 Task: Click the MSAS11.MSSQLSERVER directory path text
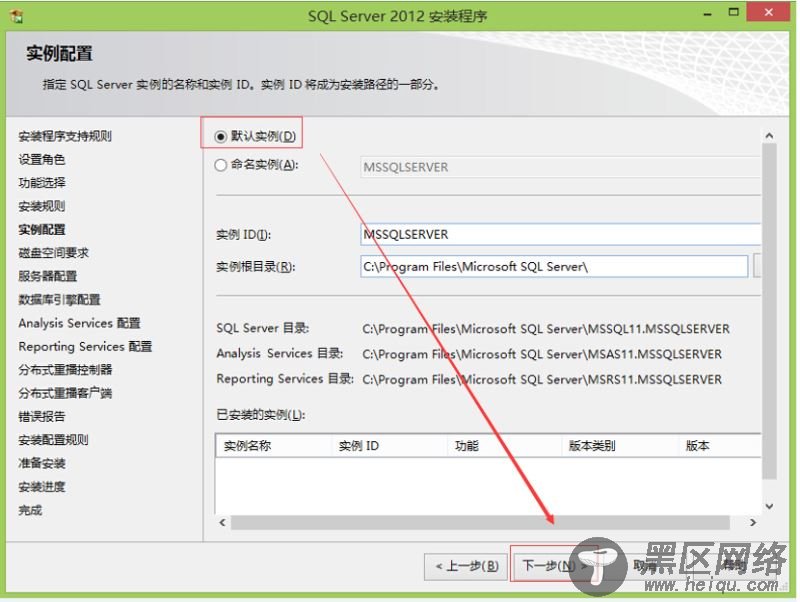542,354
